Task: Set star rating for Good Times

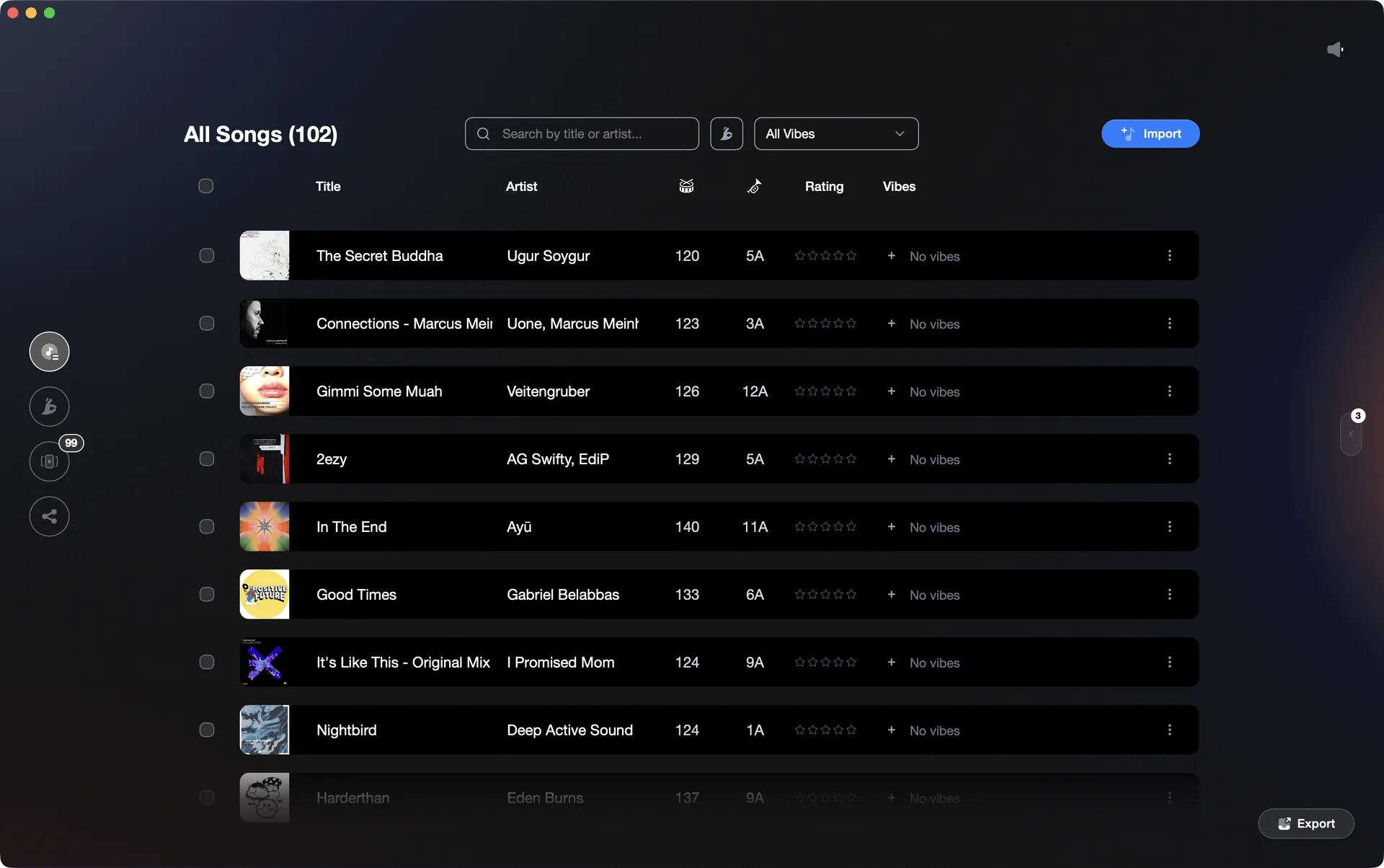Action: pyautogui.click(x=825, y=594)
